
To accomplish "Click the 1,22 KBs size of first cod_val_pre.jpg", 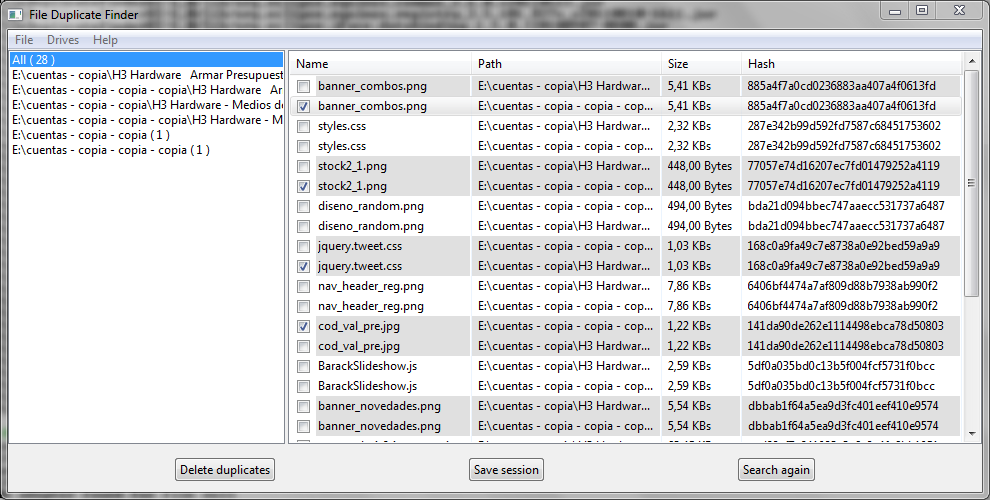I will [x=689, y=326].
